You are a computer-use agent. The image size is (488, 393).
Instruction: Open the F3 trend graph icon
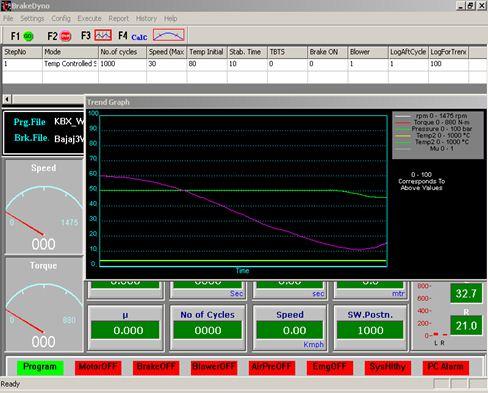tap(103, 35)
